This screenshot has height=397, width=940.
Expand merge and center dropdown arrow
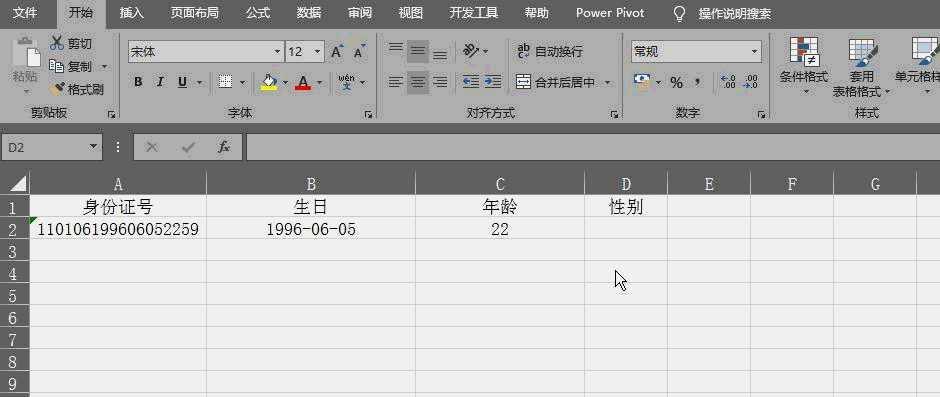click(607, 82)
